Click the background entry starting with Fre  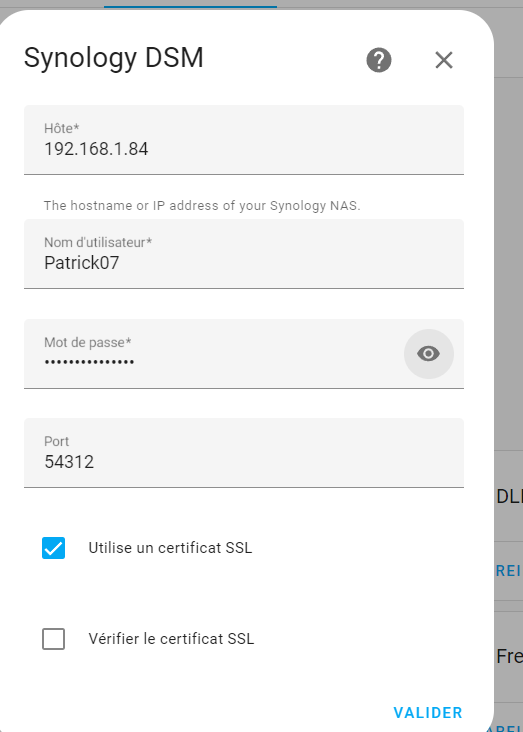click(x=509, y=657)
